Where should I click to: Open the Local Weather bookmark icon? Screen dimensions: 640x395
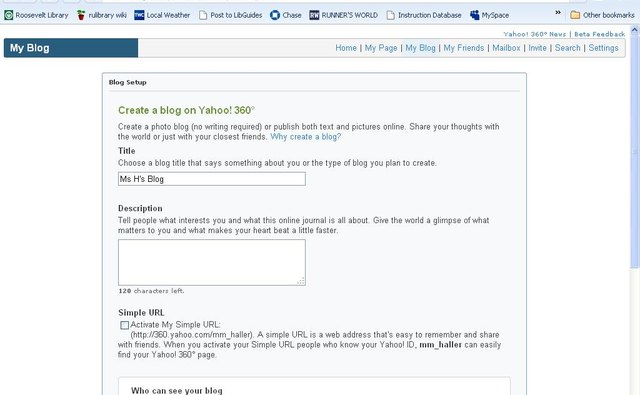[x=139, y=16]
